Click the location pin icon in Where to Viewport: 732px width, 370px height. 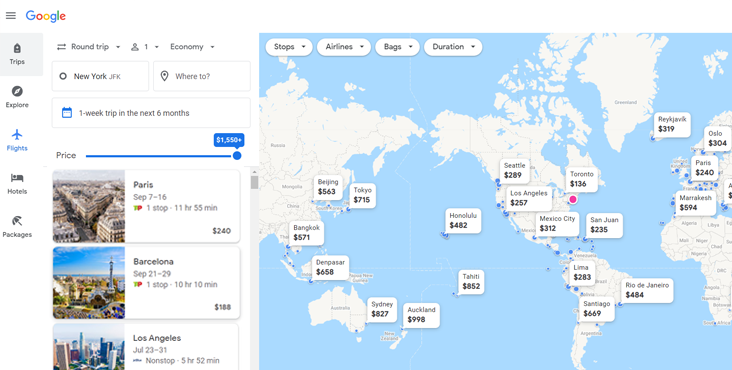(x=164, y=76)
